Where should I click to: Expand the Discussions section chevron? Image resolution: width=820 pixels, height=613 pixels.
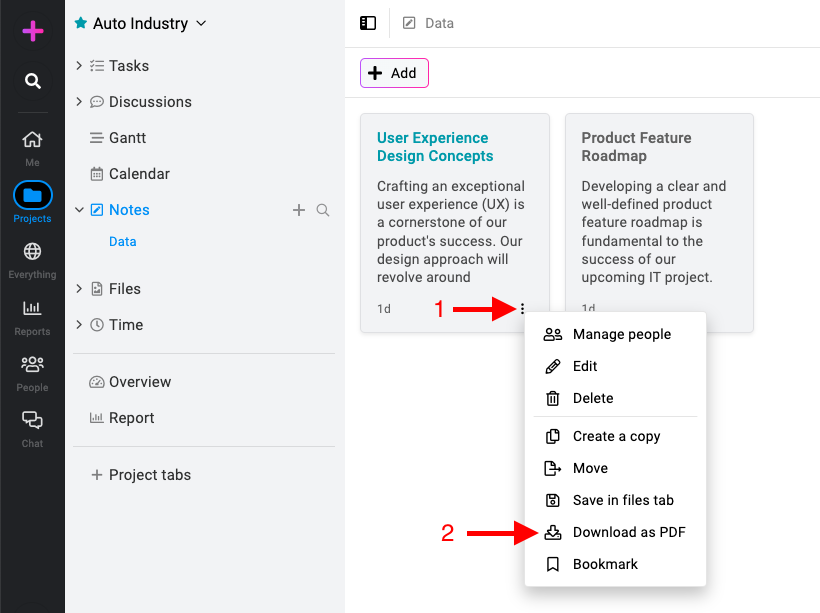tap(79, 101)
